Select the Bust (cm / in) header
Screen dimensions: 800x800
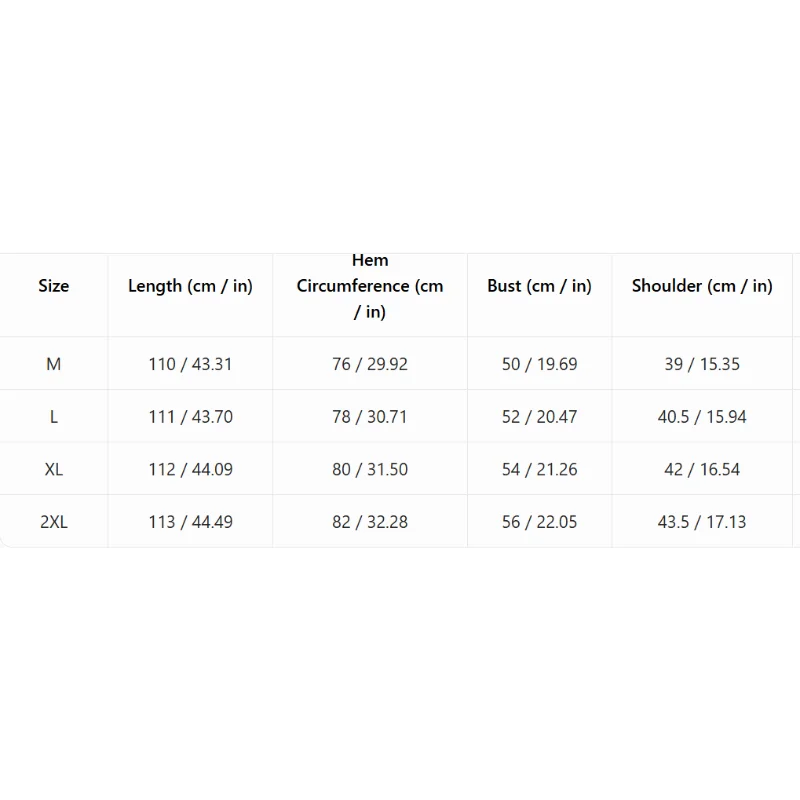pos(539,286)
